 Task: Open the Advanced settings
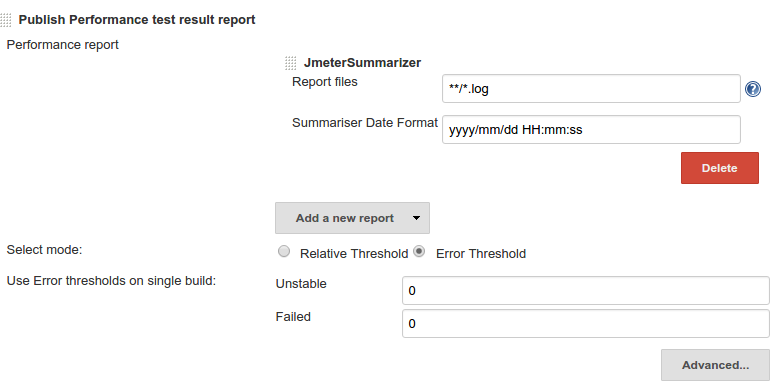click(715, 365)
